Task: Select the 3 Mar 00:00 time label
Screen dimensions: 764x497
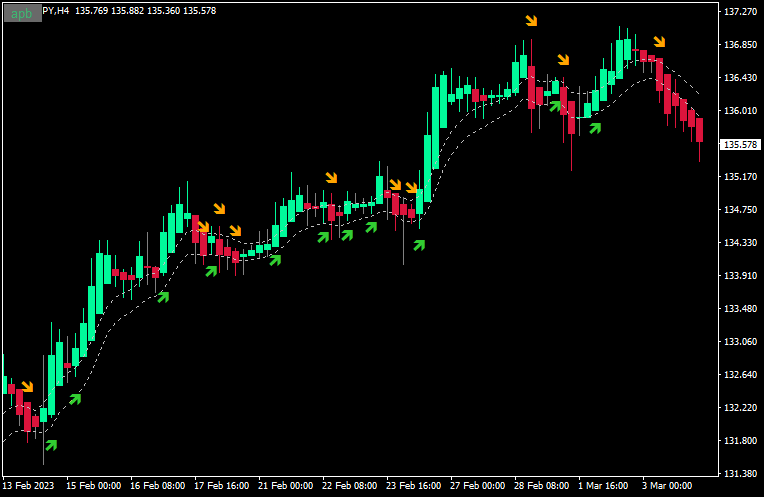Action: coord(667,486)
